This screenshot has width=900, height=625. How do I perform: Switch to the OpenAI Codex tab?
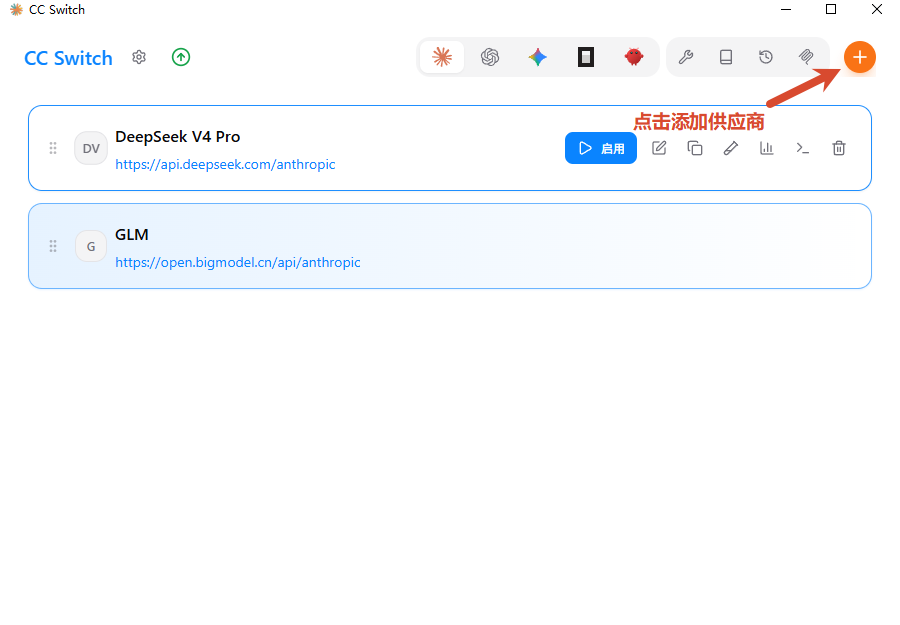[490, 57]
